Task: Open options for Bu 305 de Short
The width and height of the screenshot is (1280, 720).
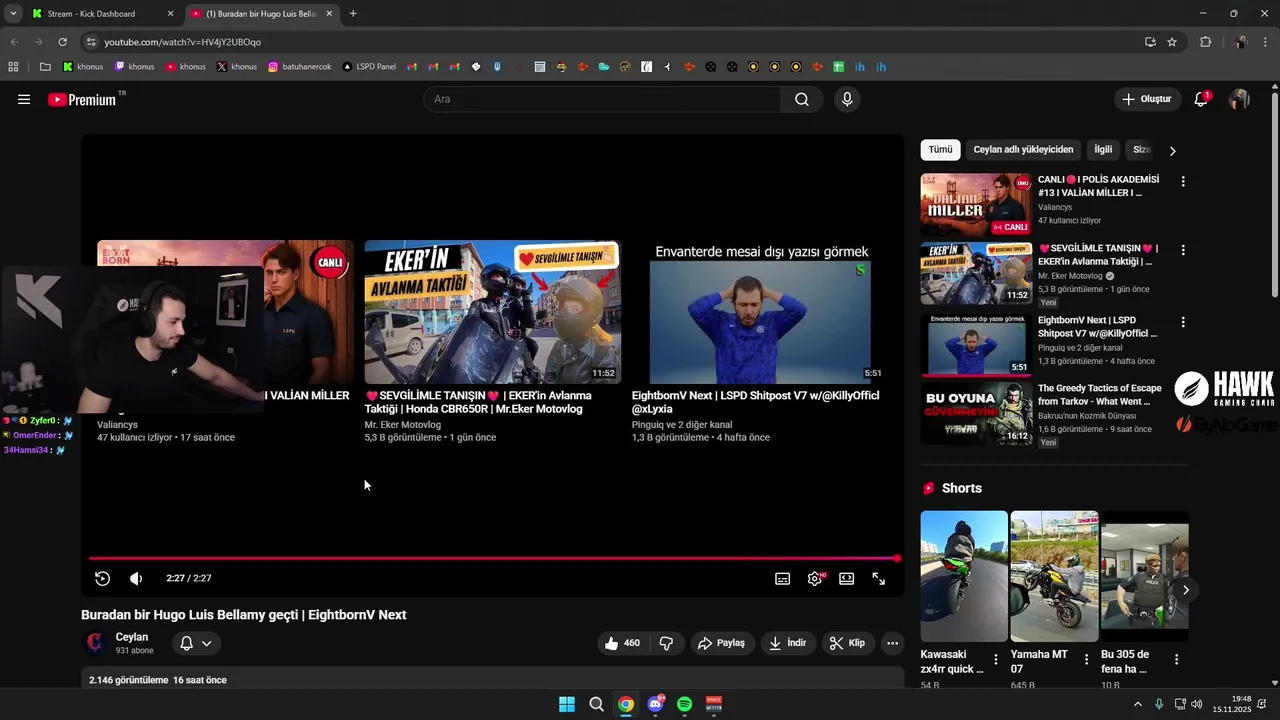Action: point(1176,660)
